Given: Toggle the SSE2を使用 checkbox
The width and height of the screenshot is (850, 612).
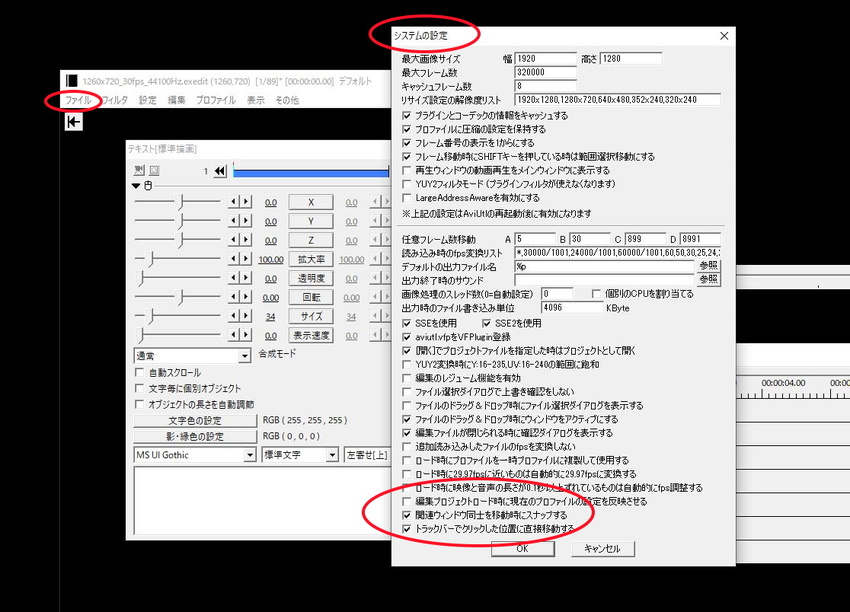Looking at the screenshot, I should pos(486,323).
